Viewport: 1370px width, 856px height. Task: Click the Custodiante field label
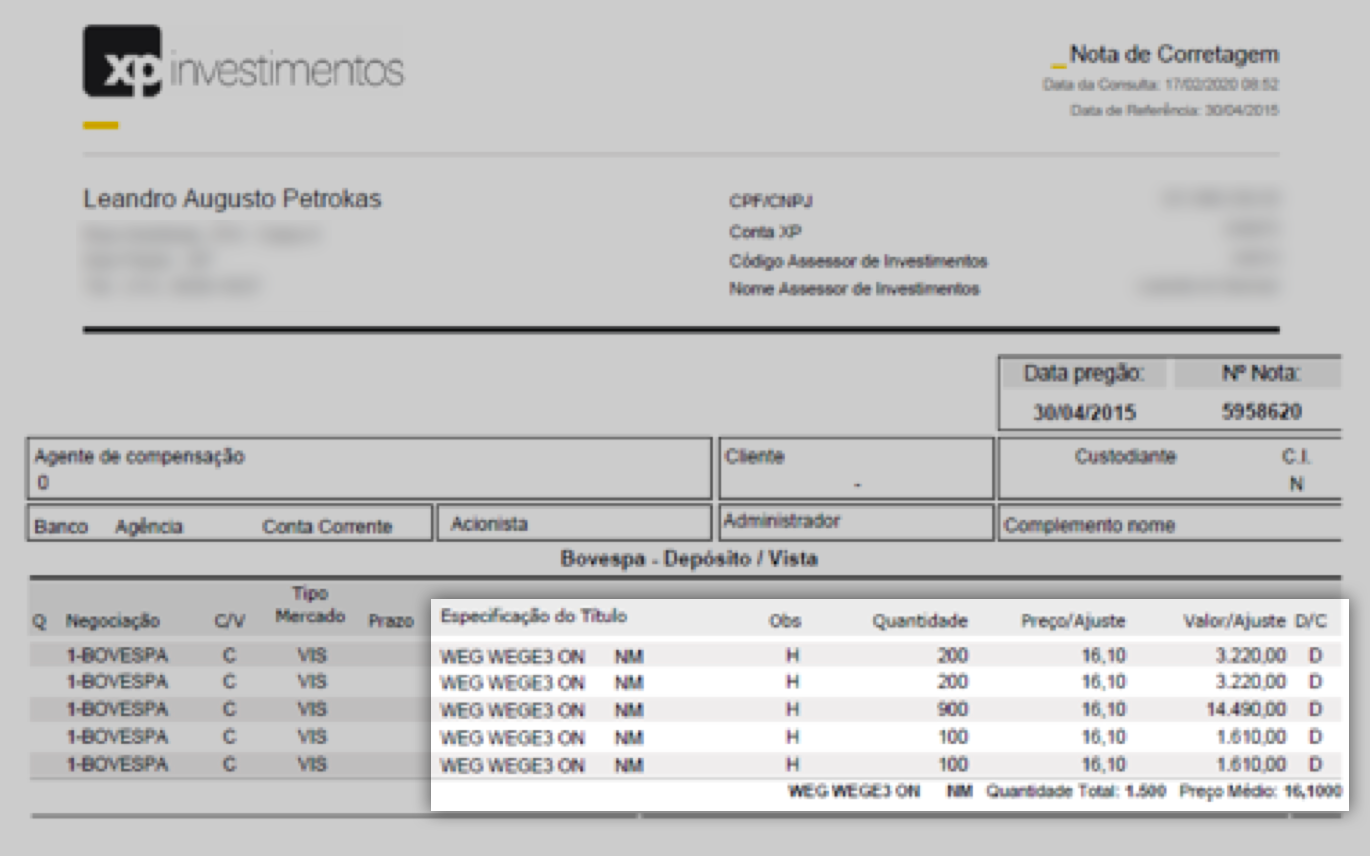tap(1125, 457)
